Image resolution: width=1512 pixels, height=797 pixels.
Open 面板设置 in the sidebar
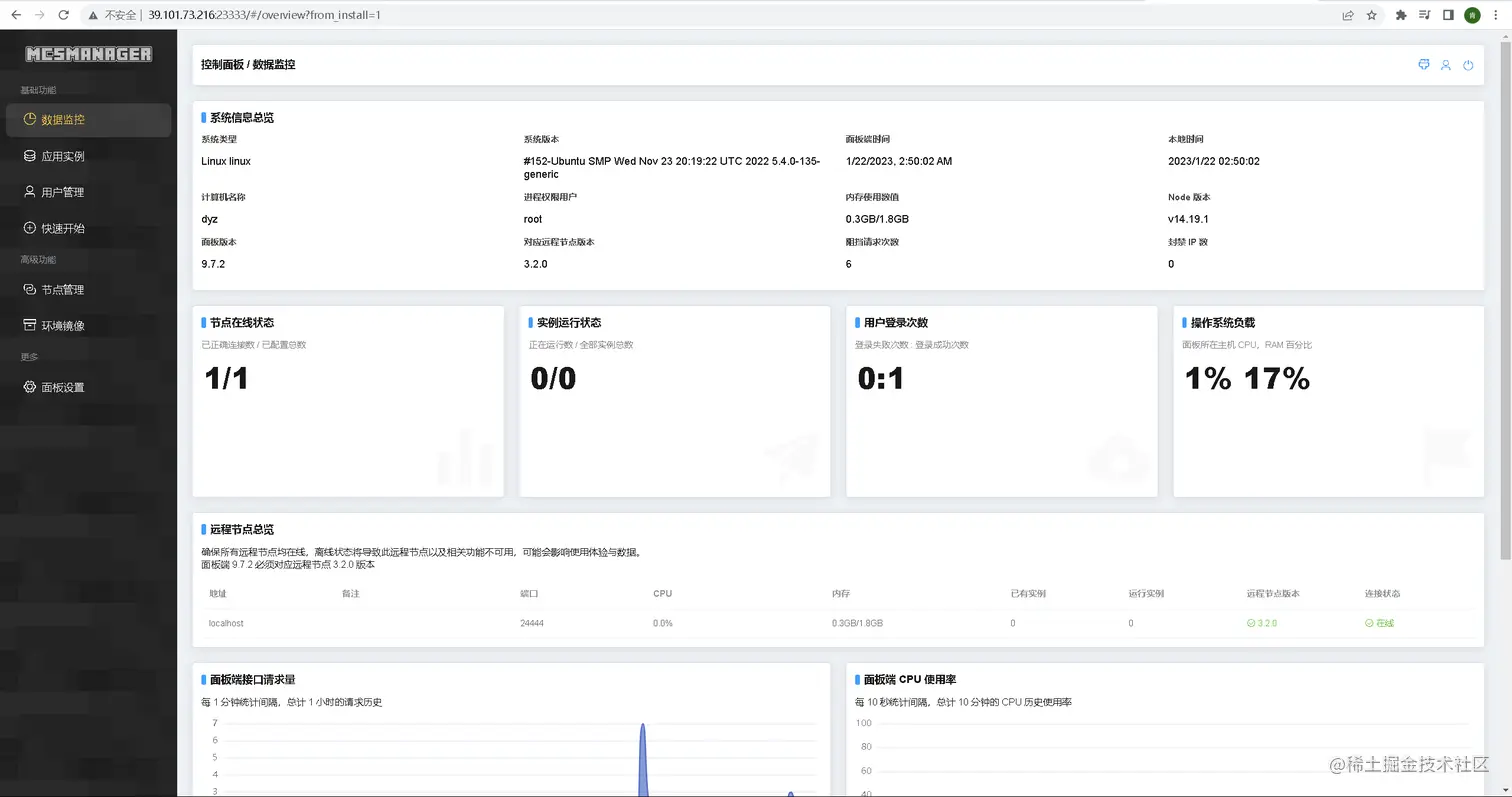coord(88,387)
